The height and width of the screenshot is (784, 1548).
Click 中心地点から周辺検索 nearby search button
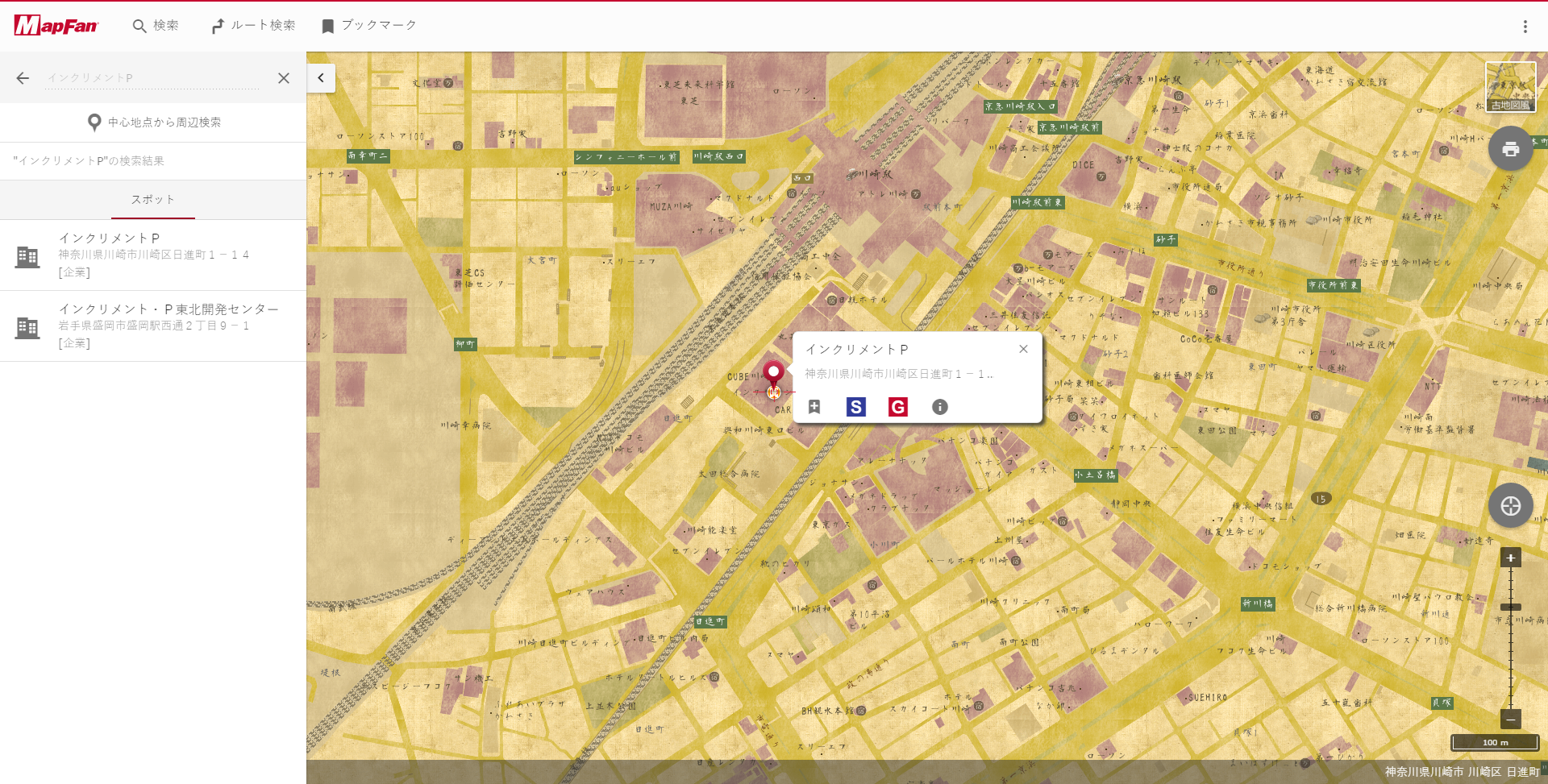[x=153, y=122]
